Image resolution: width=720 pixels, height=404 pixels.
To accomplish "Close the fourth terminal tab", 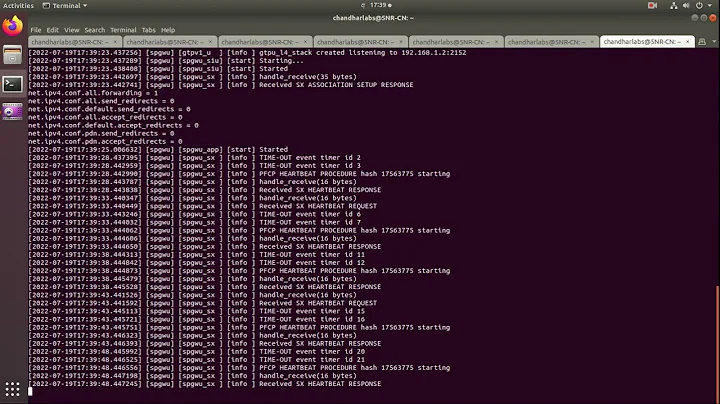I will coord(401,42).
